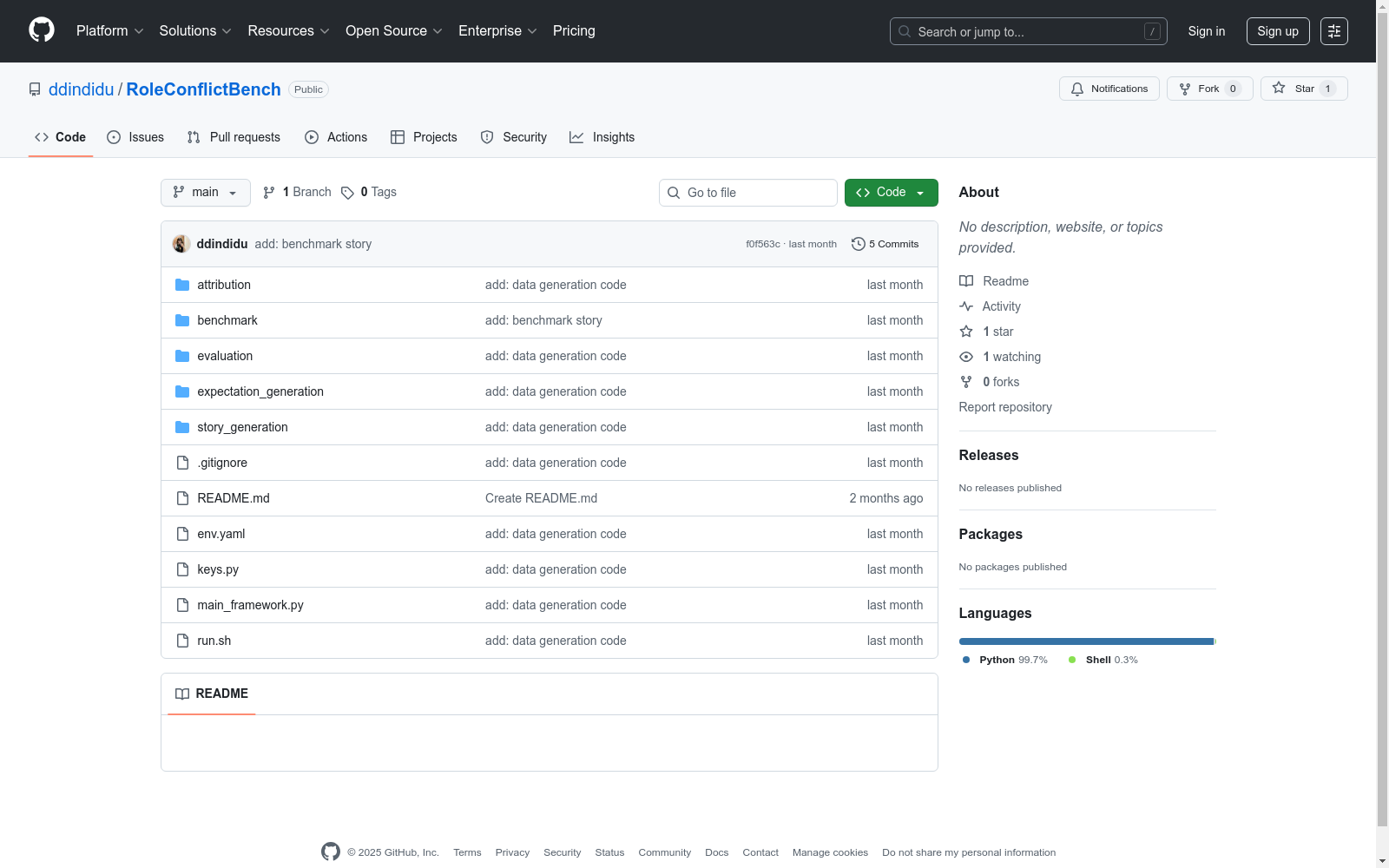Click ddindidu's avatar in commit row
The height and width of the screenshot is (868, 1389).
[x=181, y=244]
